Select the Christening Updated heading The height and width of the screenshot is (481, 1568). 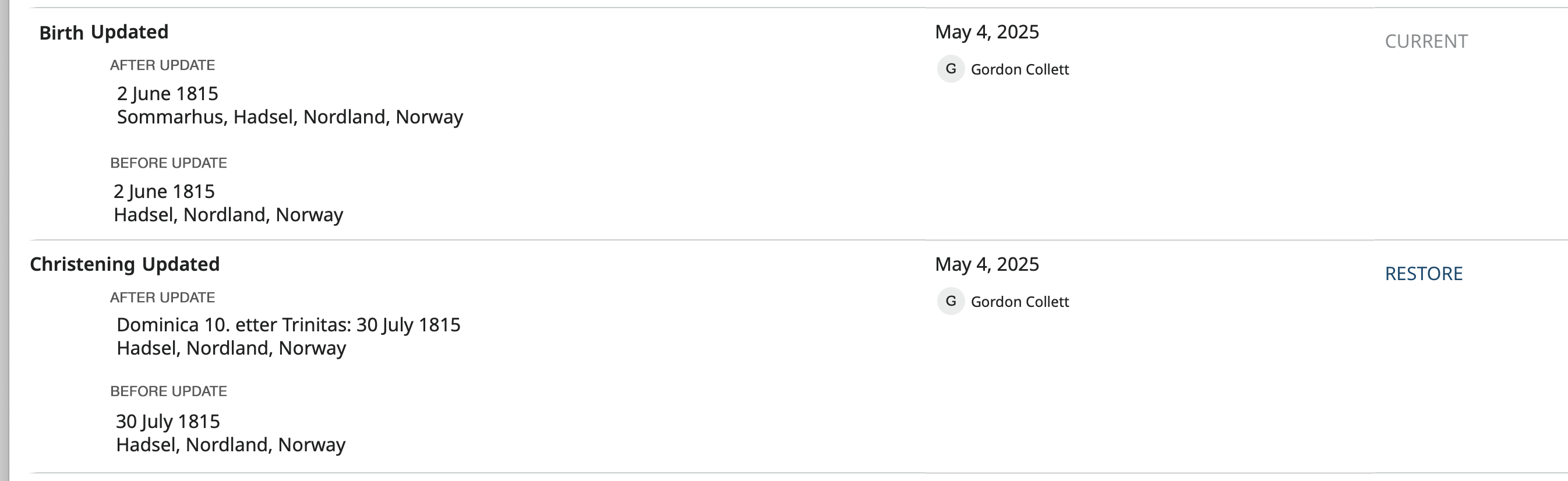125,264
